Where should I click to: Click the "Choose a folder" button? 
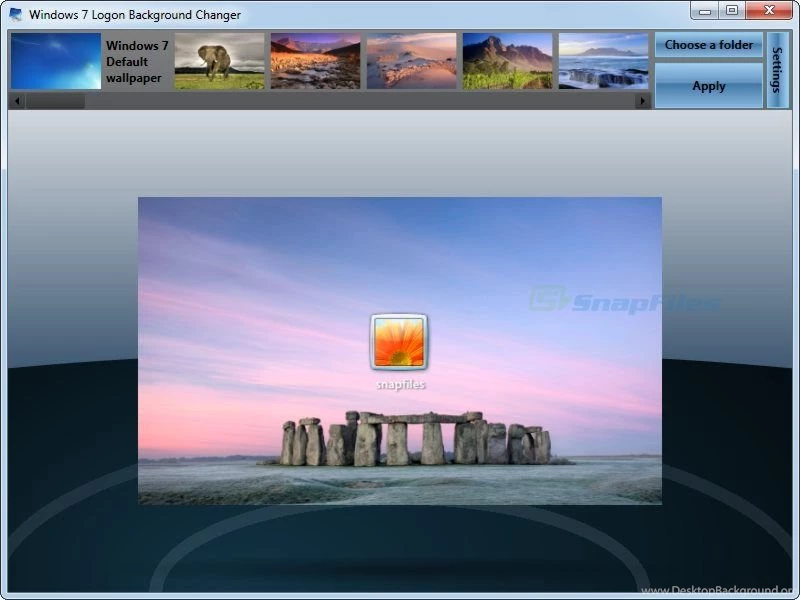(708, 45)
